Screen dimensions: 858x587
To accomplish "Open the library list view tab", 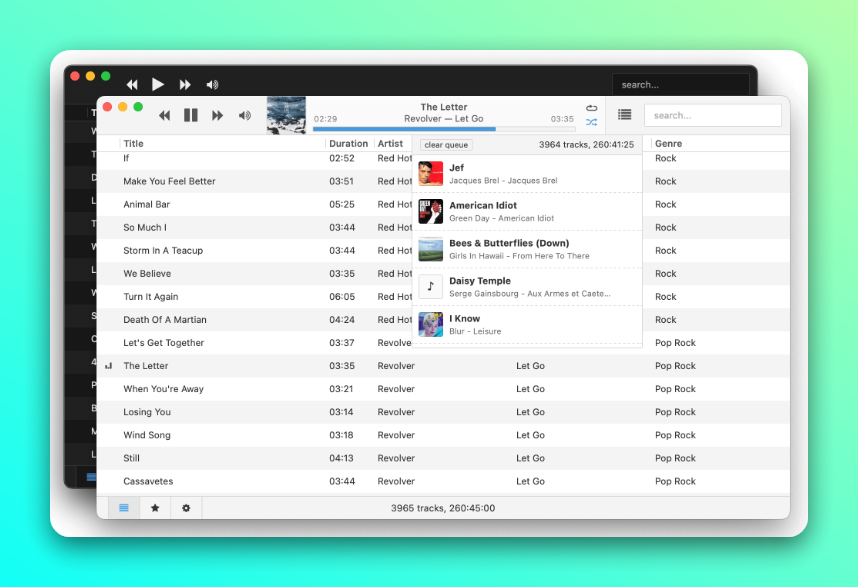I will pyautogui.click(x=124, y=508).
